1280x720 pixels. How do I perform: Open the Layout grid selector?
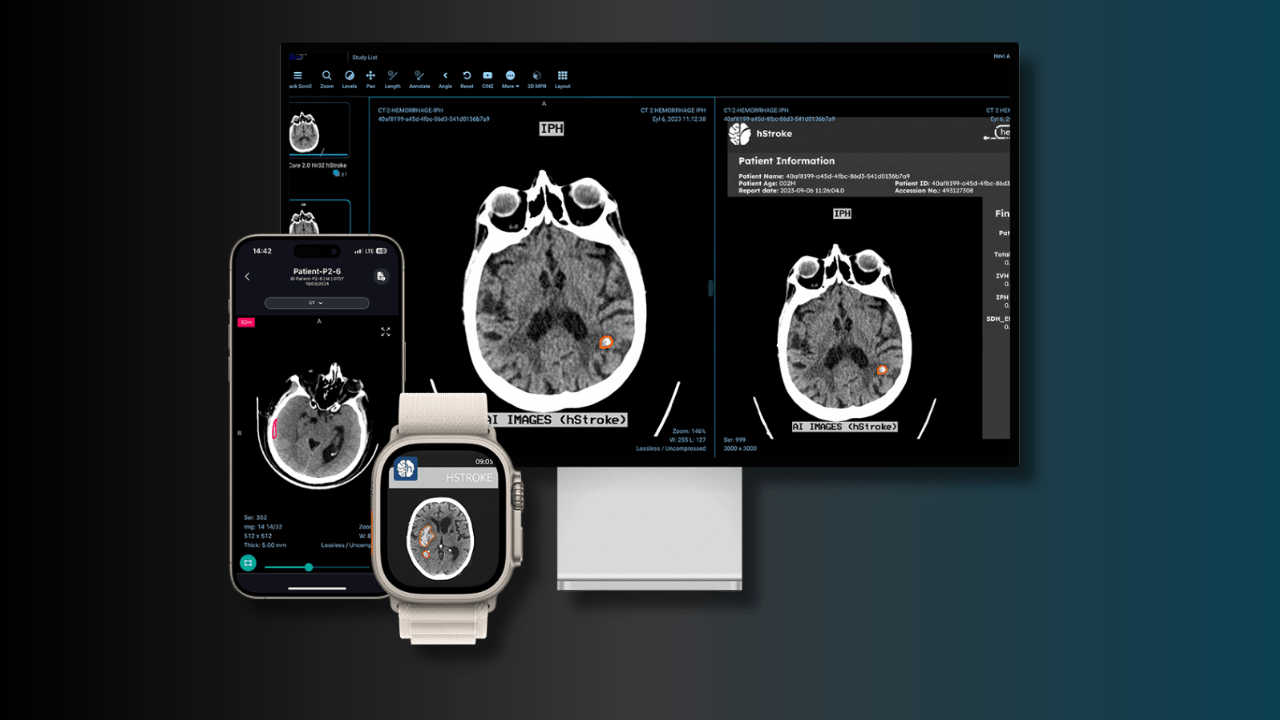(563, 76)
